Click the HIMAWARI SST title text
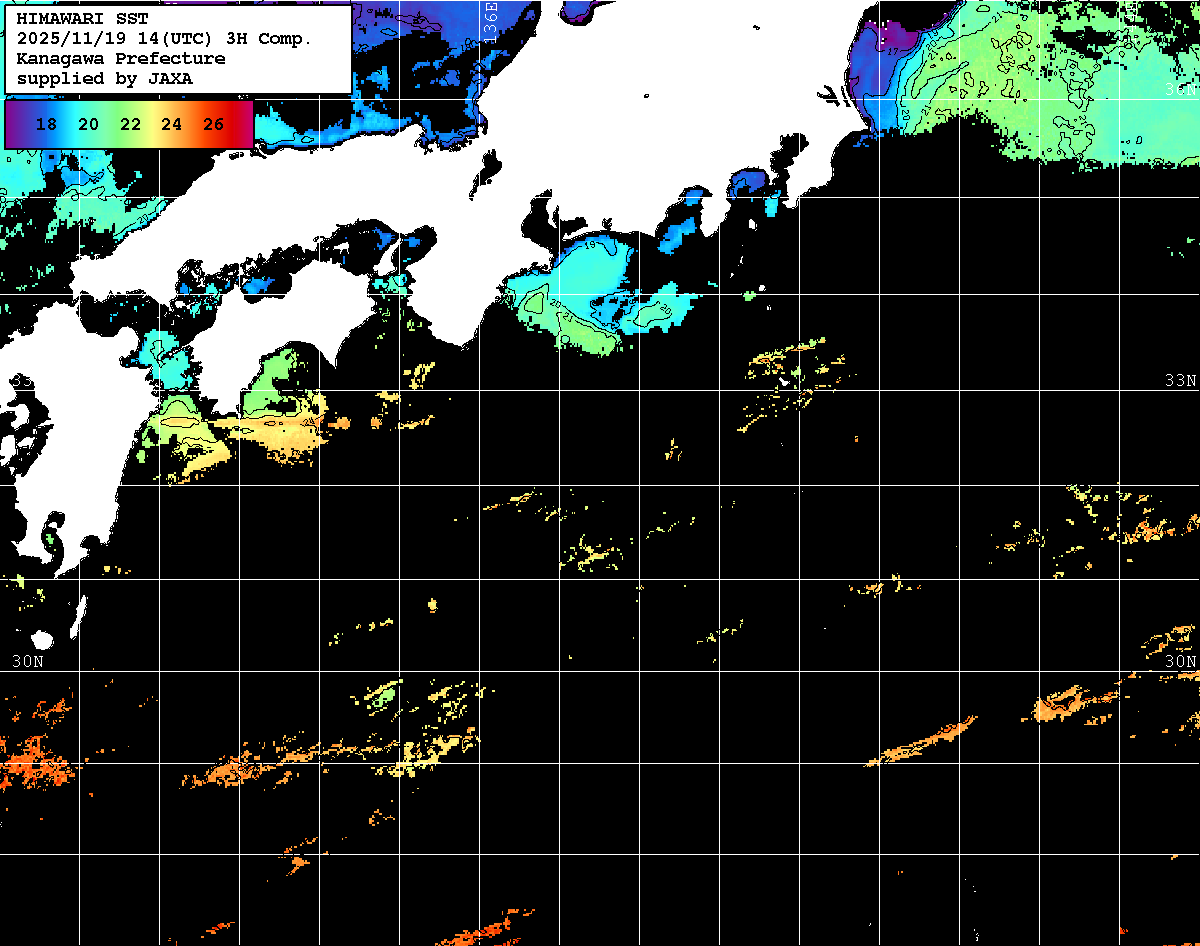1200x946 pixels. coord(82,19)
